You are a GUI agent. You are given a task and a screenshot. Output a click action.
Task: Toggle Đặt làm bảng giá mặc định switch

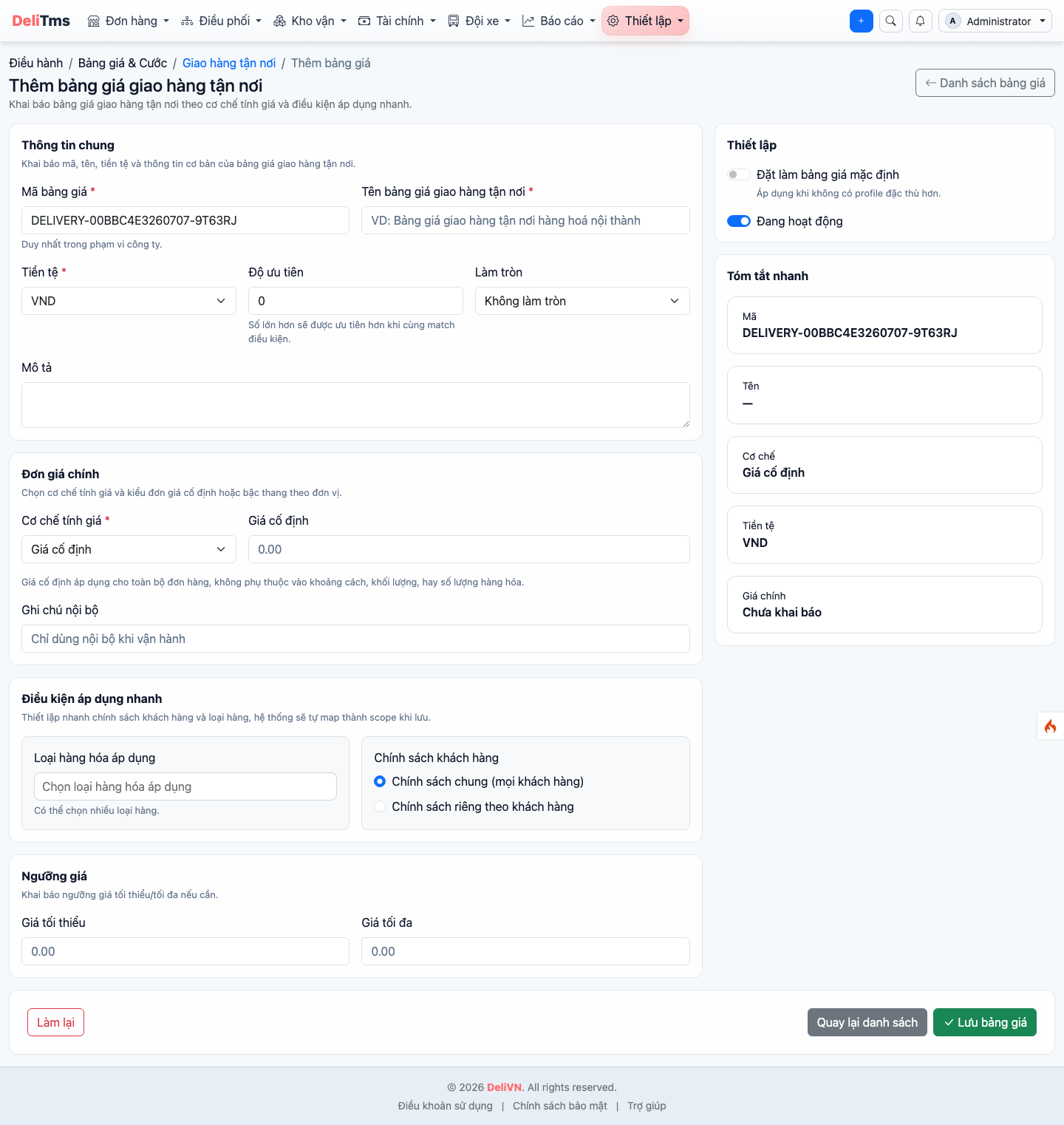739,174
